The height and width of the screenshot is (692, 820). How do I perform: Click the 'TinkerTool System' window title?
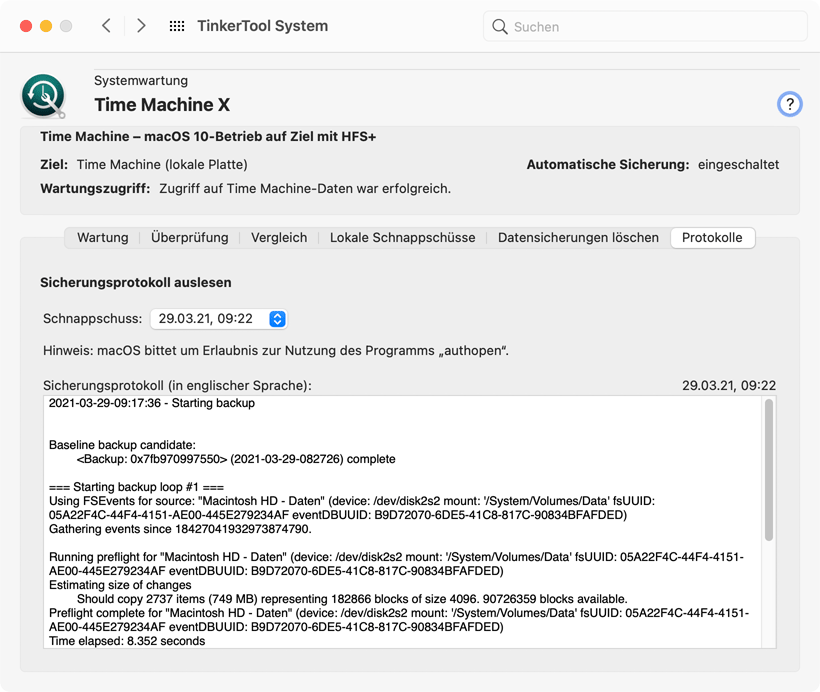click(263, 26)
